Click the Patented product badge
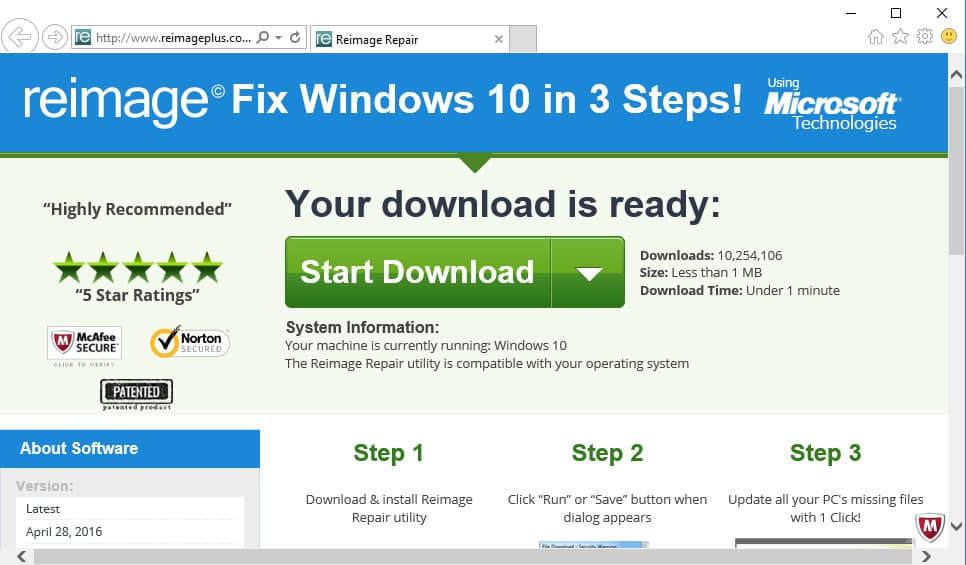 (136, 395)
